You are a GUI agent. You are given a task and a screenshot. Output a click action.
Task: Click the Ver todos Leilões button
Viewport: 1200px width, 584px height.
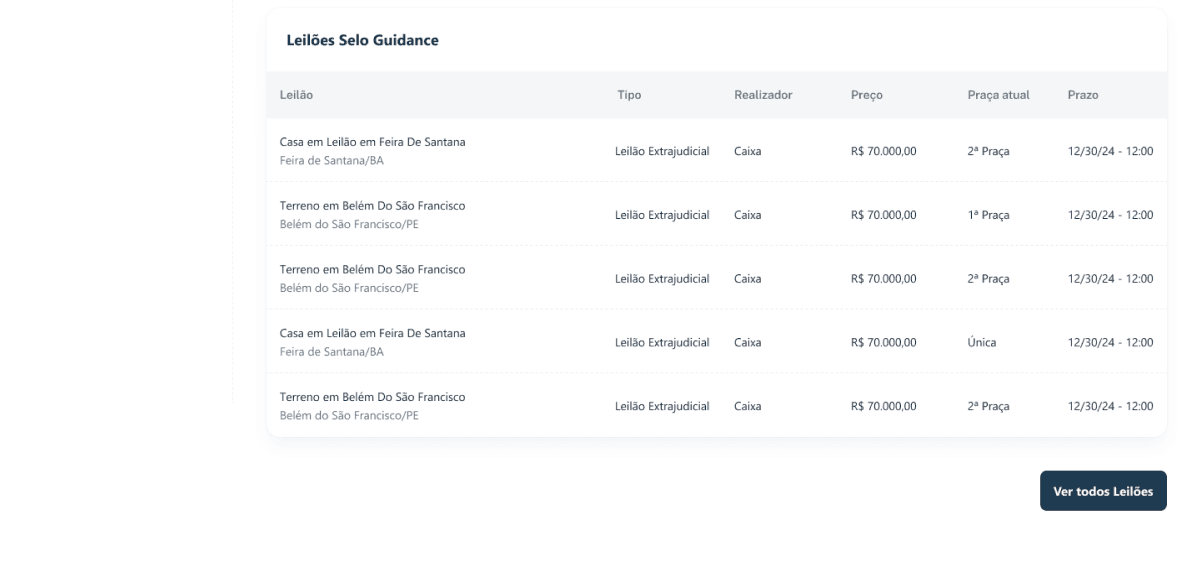click(x=1103, y=491)
